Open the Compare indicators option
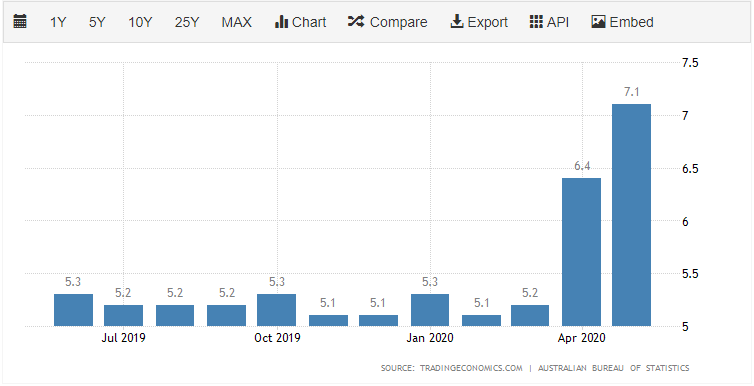 click(388, 22)
